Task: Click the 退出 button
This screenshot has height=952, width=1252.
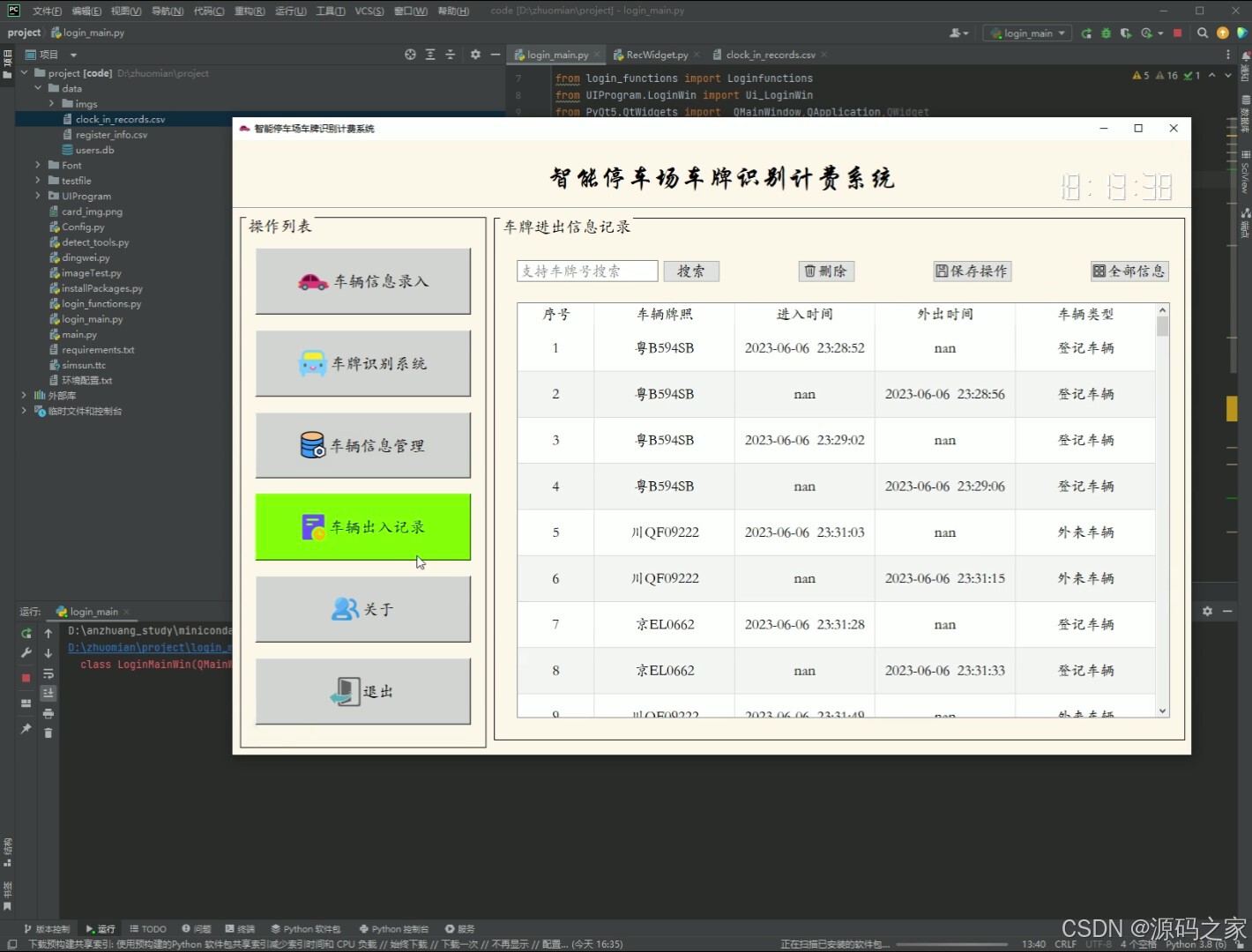Action: (x=363, y=691)
